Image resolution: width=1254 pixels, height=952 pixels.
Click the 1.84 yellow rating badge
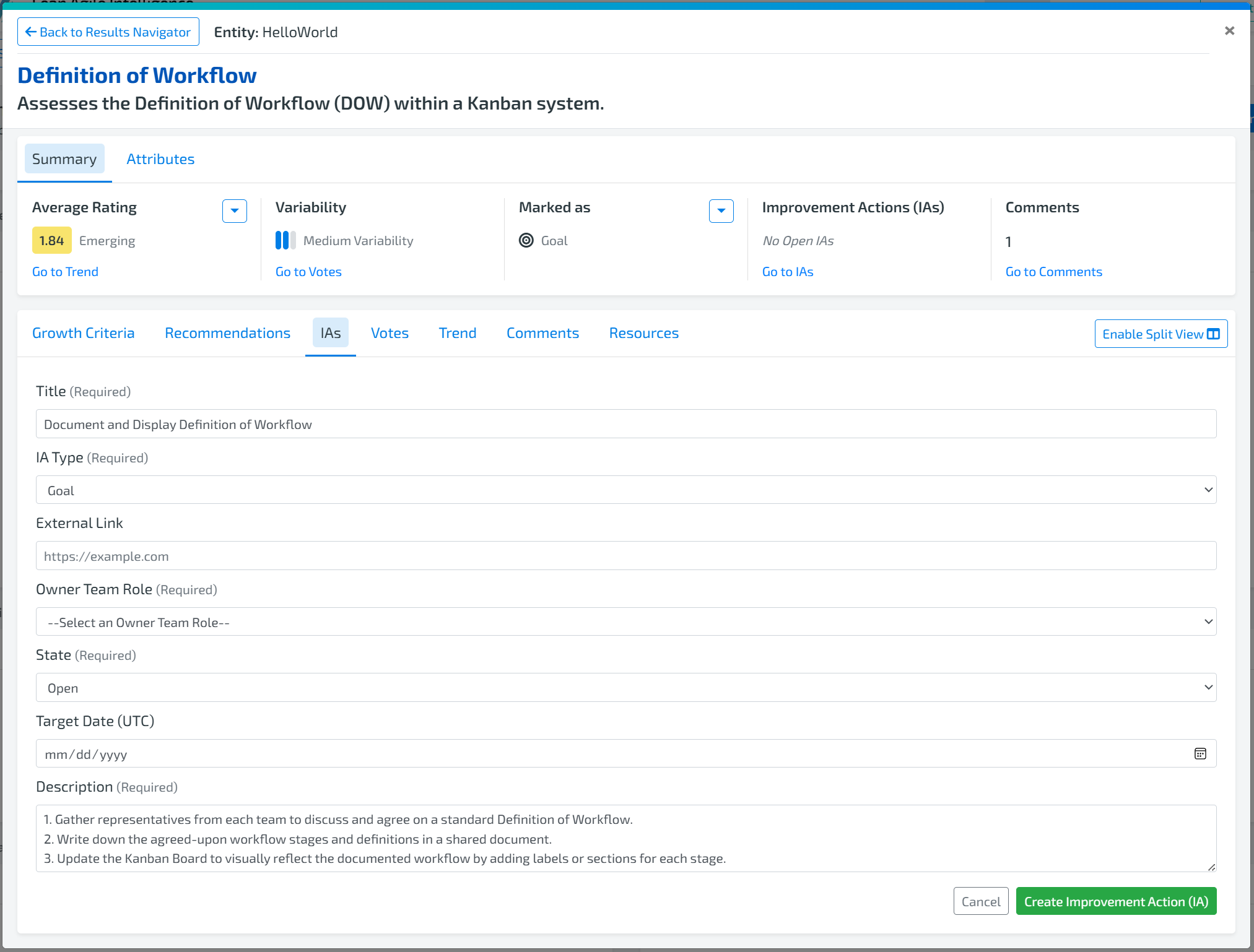pos(51,240)
